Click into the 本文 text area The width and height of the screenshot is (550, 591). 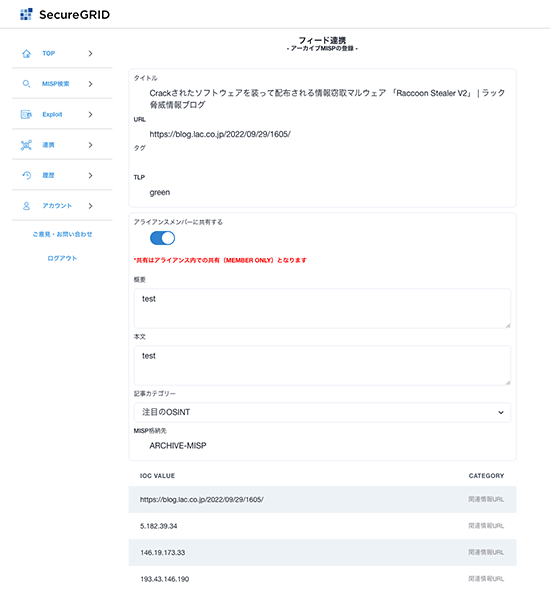(322, 365)
